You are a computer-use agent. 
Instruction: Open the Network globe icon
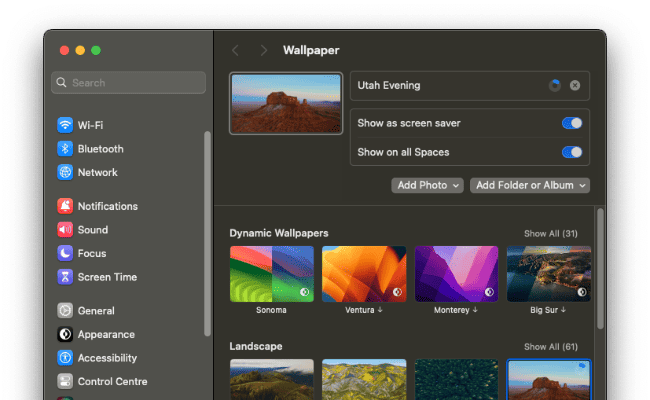tap(65, 172)
